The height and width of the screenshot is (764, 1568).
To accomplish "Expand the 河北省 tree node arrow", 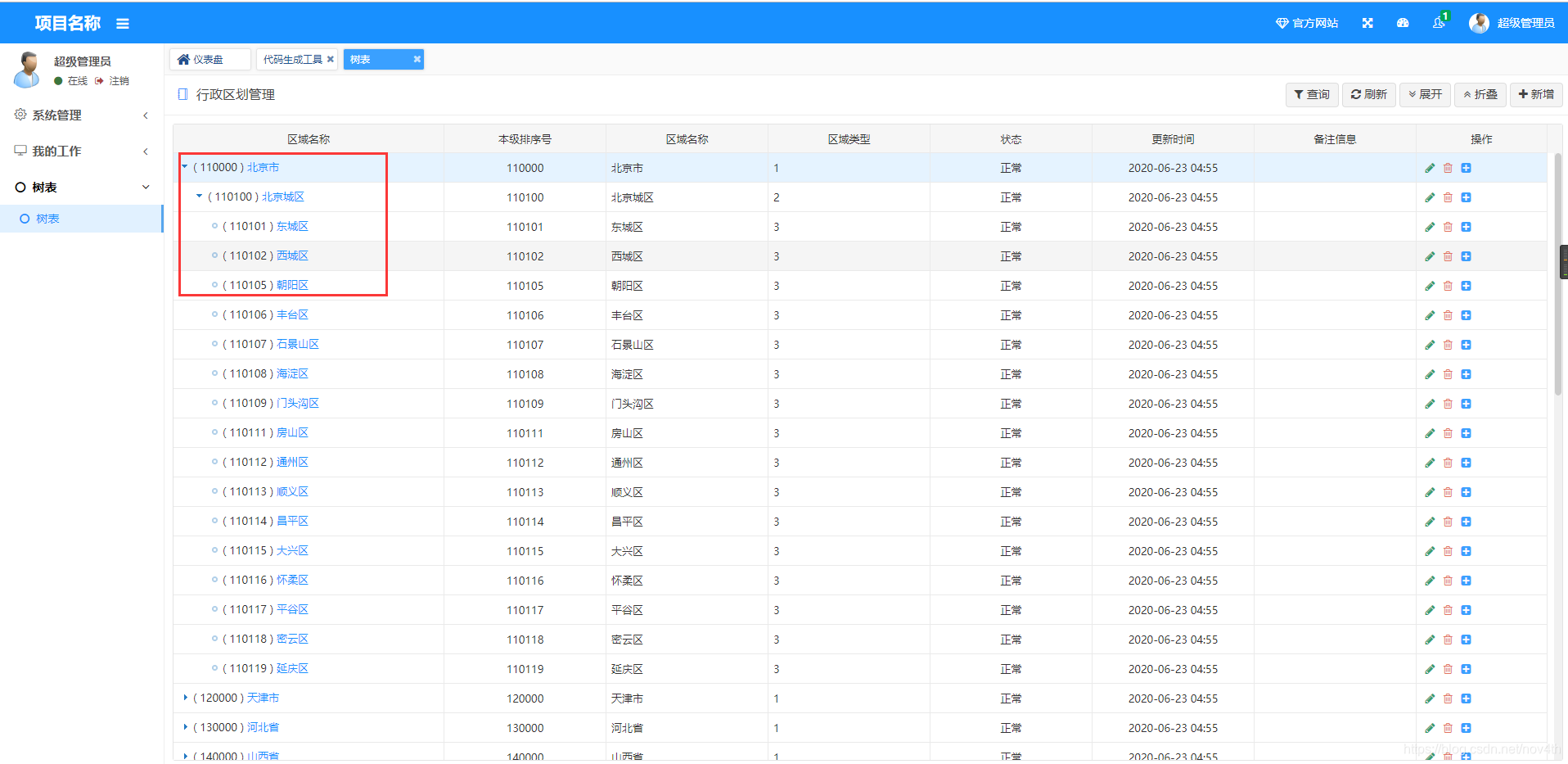I will [x=185, y=727].
